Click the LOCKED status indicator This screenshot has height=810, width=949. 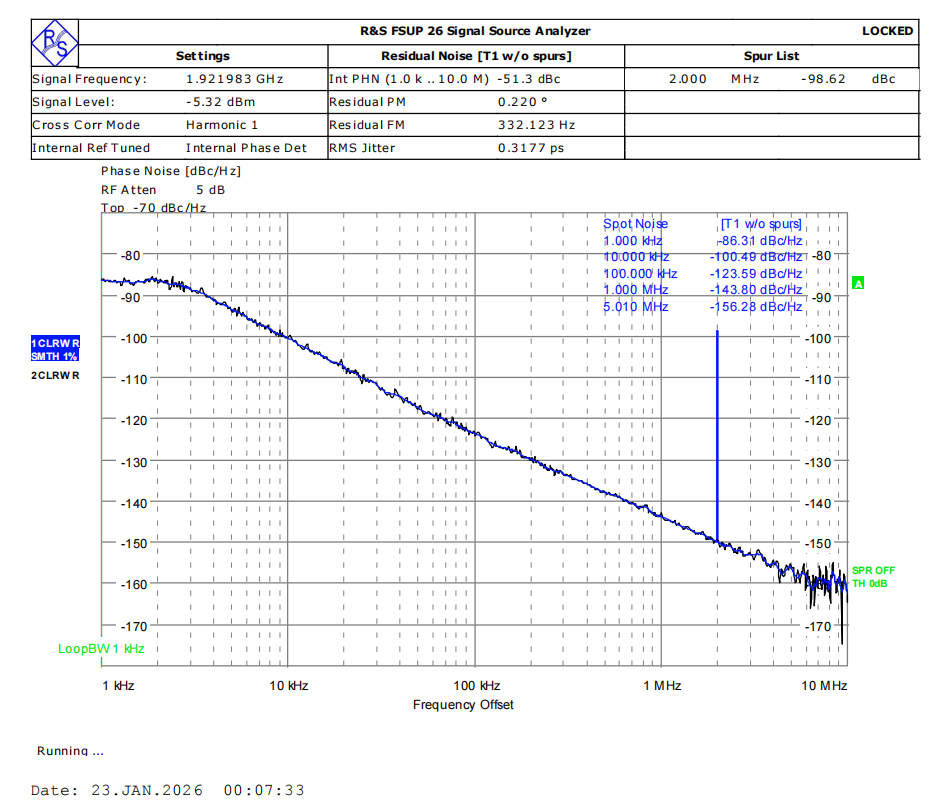coord(887,31)
